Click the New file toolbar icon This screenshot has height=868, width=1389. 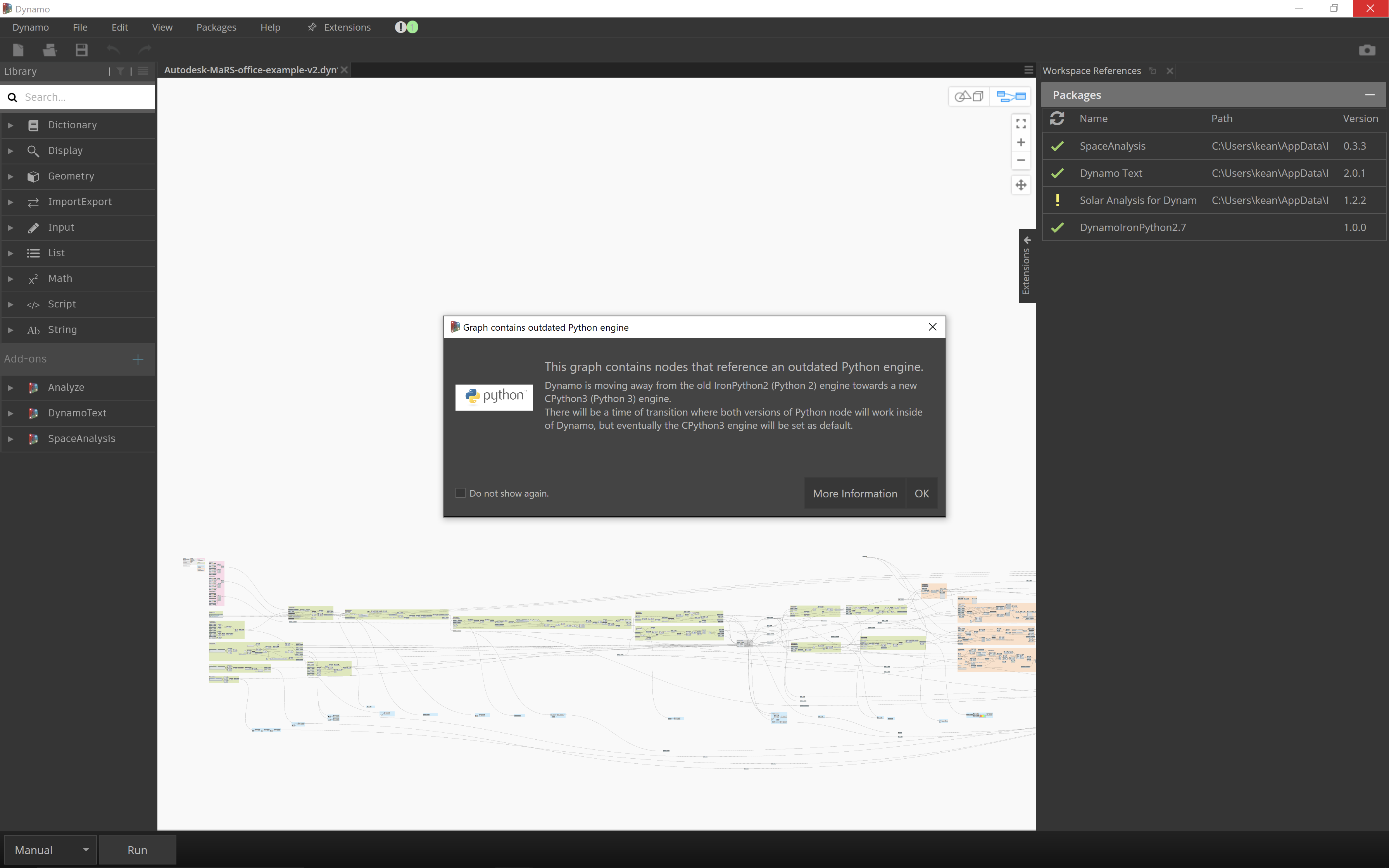pos(18,50)
